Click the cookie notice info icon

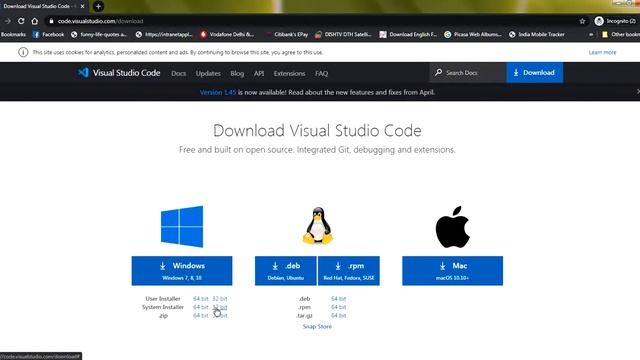(23, 52)
